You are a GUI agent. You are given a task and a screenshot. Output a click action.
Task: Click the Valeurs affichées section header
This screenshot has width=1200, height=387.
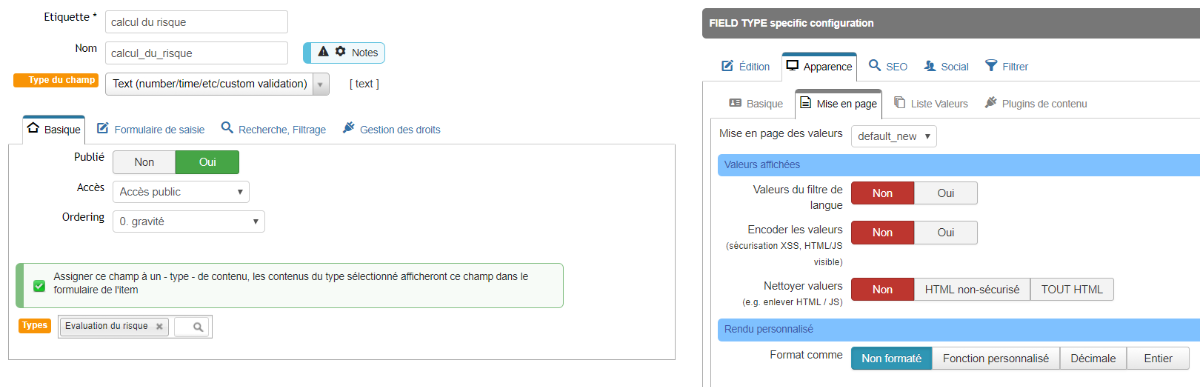(959, 164)
